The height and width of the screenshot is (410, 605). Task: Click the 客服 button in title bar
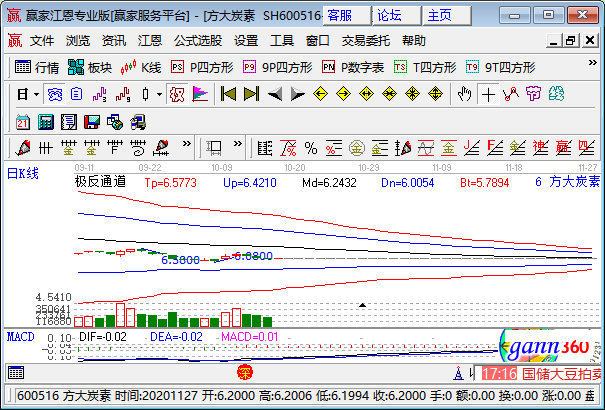click(346, 15)
